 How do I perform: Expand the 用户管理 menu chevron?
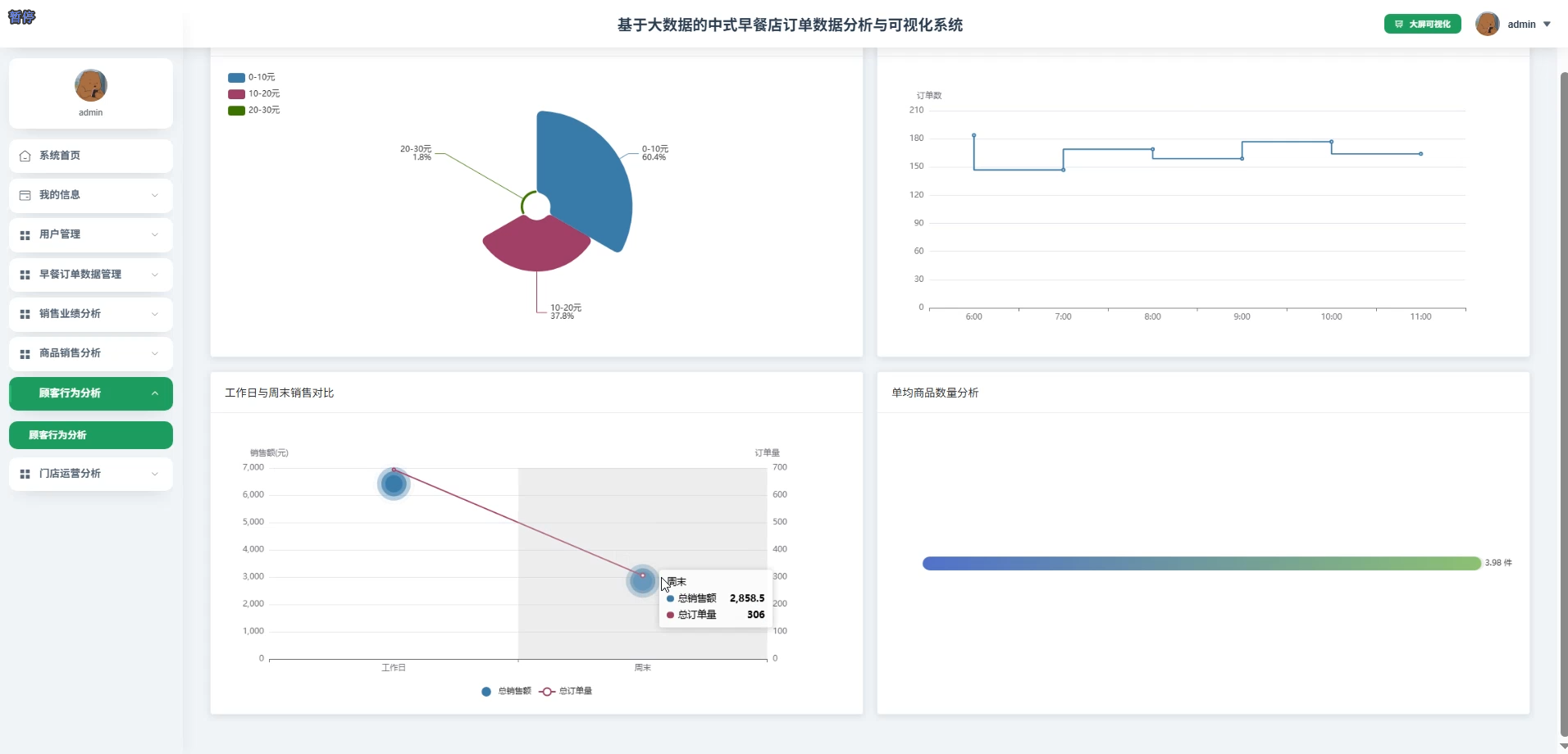(155, 234)
